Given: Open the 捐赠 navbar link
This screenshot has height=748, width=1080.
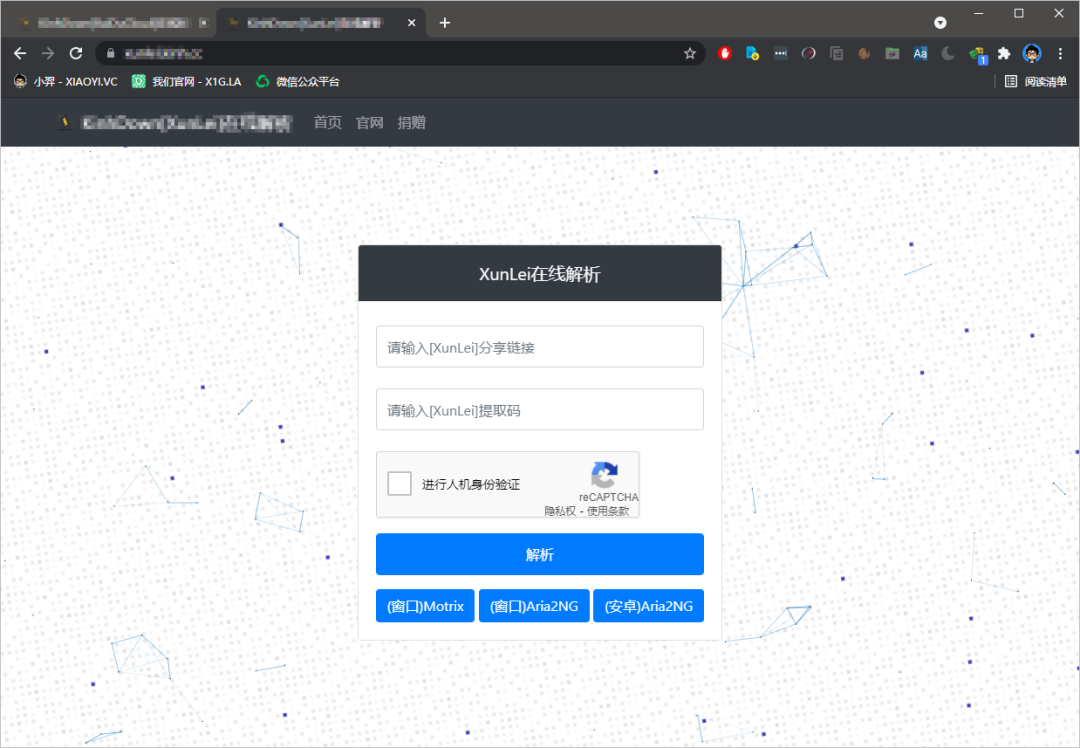Looking at the screenshot, I should coord(411,123).
